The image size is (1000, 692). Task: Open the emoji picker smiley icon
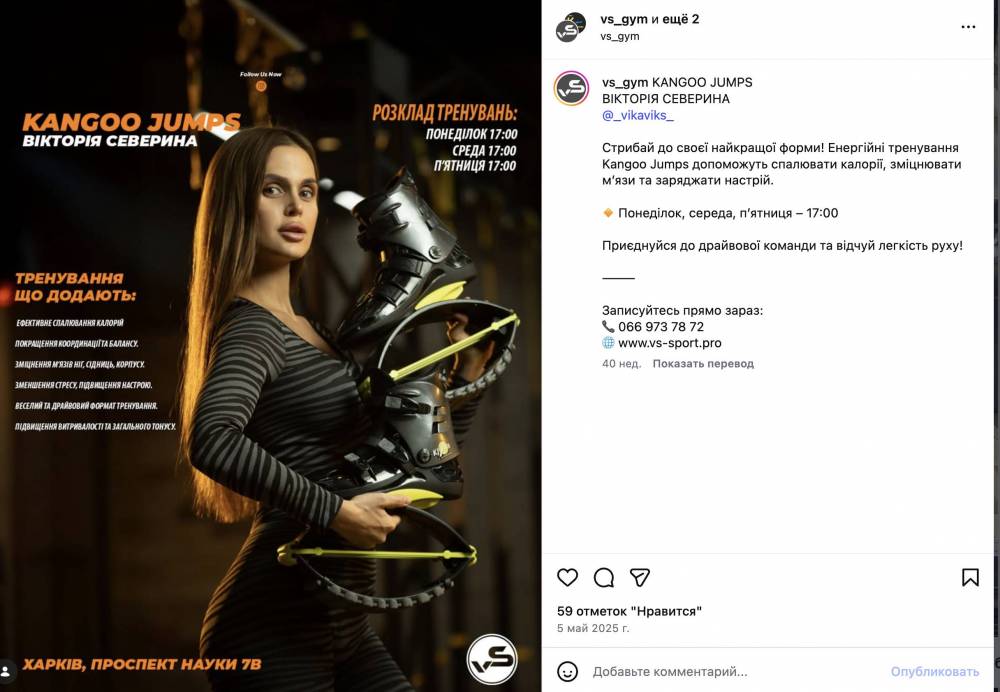[567, 671]
